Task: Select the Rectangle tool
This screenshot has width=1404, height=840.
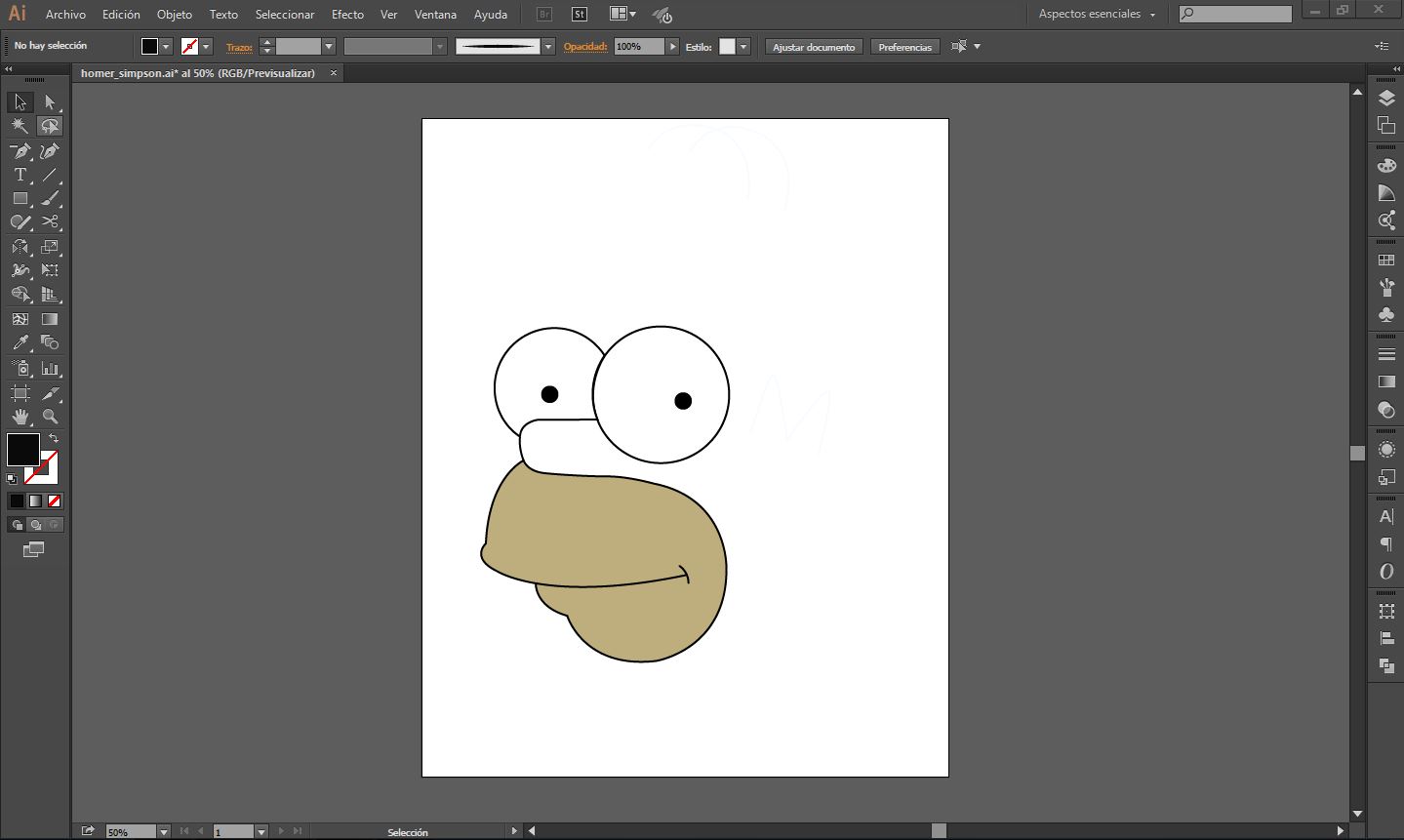Action: coord(20,198)
